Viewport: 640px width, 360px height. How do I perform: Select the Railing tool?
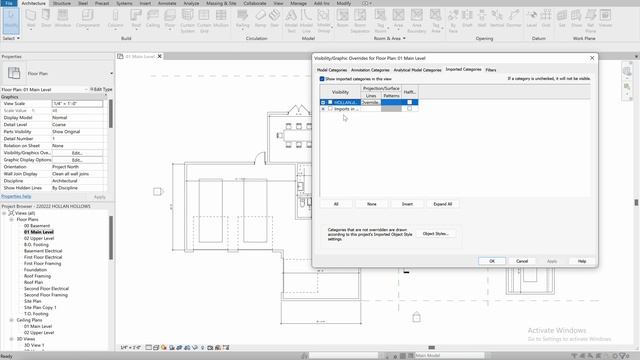[242, 19]
